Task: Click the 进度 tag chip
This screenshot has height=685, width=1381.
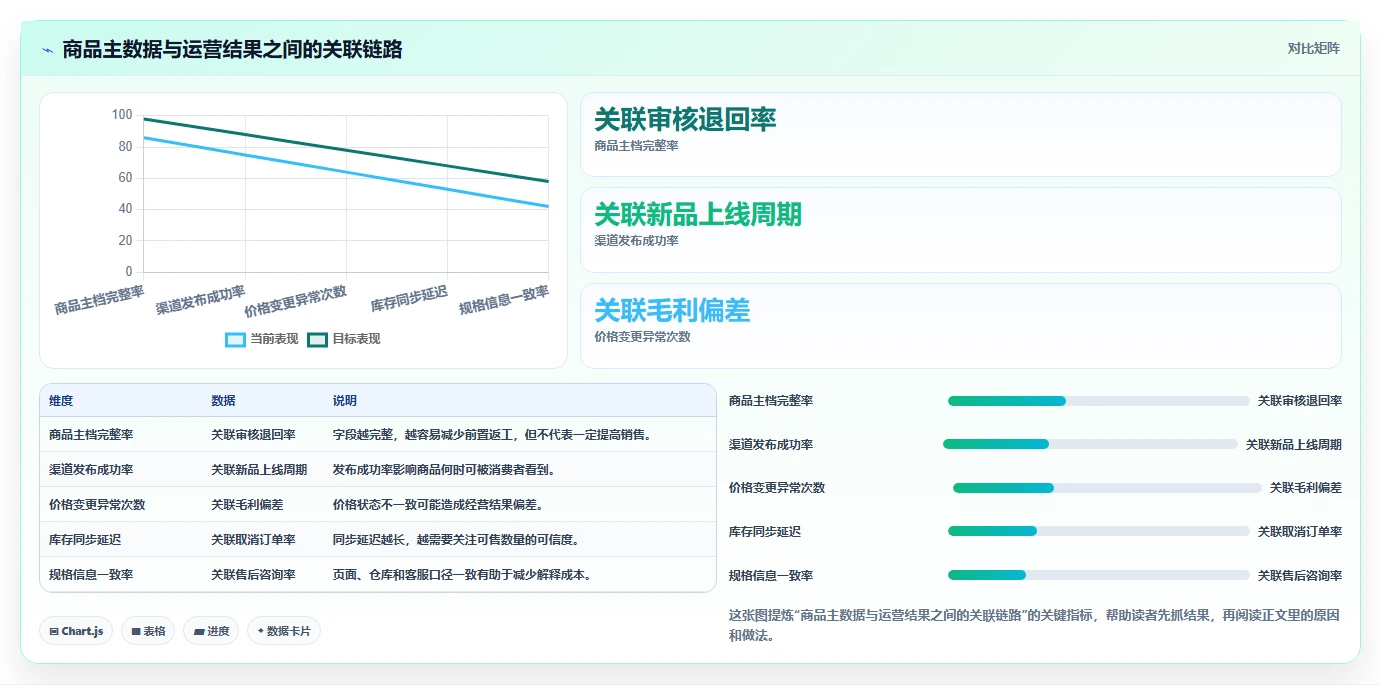Action: click(211, 631)
